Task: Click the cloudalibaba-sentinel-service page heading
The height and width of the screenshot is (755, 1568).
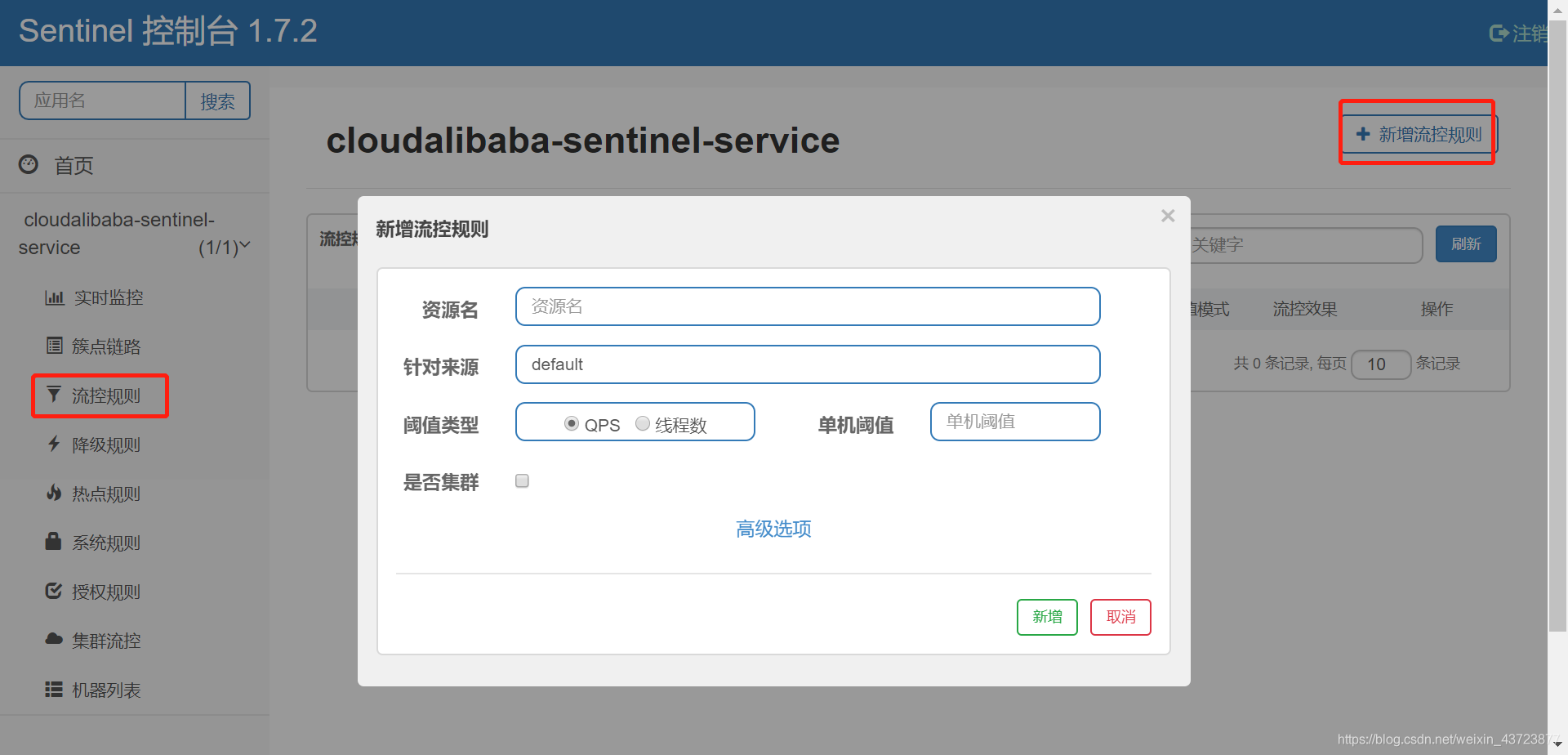Action: tap(582, 141)
